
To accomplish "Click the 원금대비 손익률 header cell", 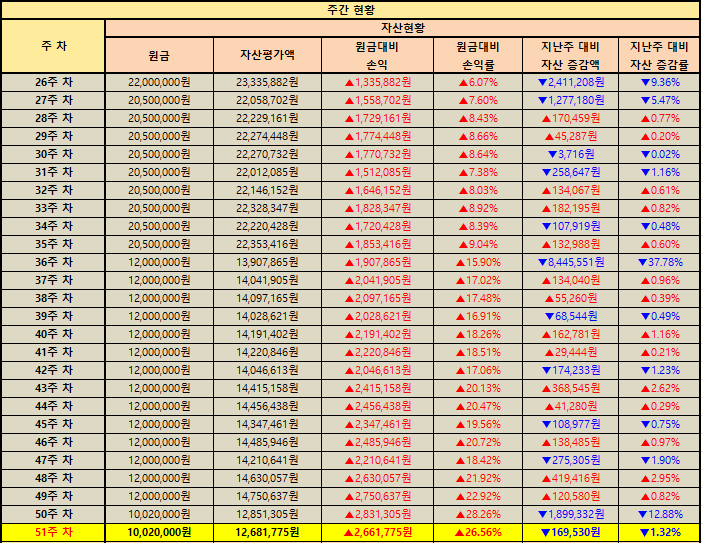I will point(478,55).
